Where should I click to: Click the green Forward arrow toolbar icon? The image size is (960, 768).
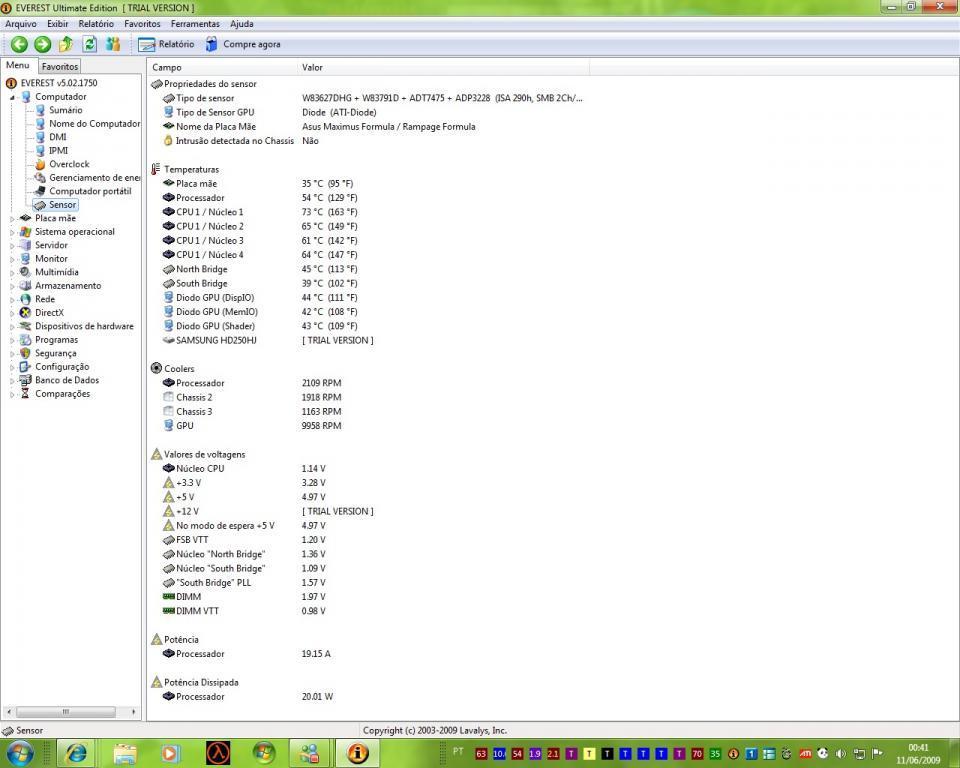click(42, 44)
